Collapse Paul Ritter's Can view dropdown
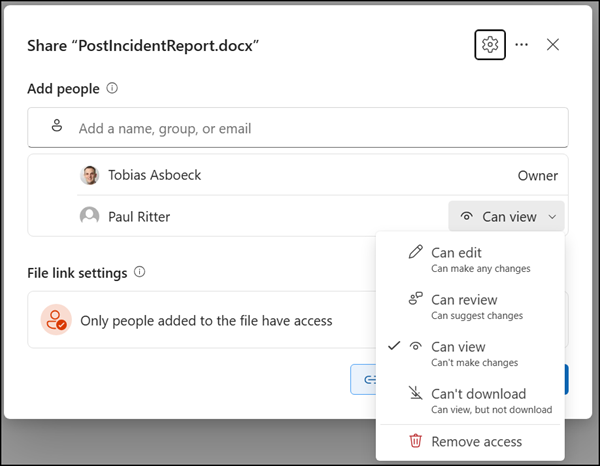This screenshot has height=466, width=600. pos(506,216)
